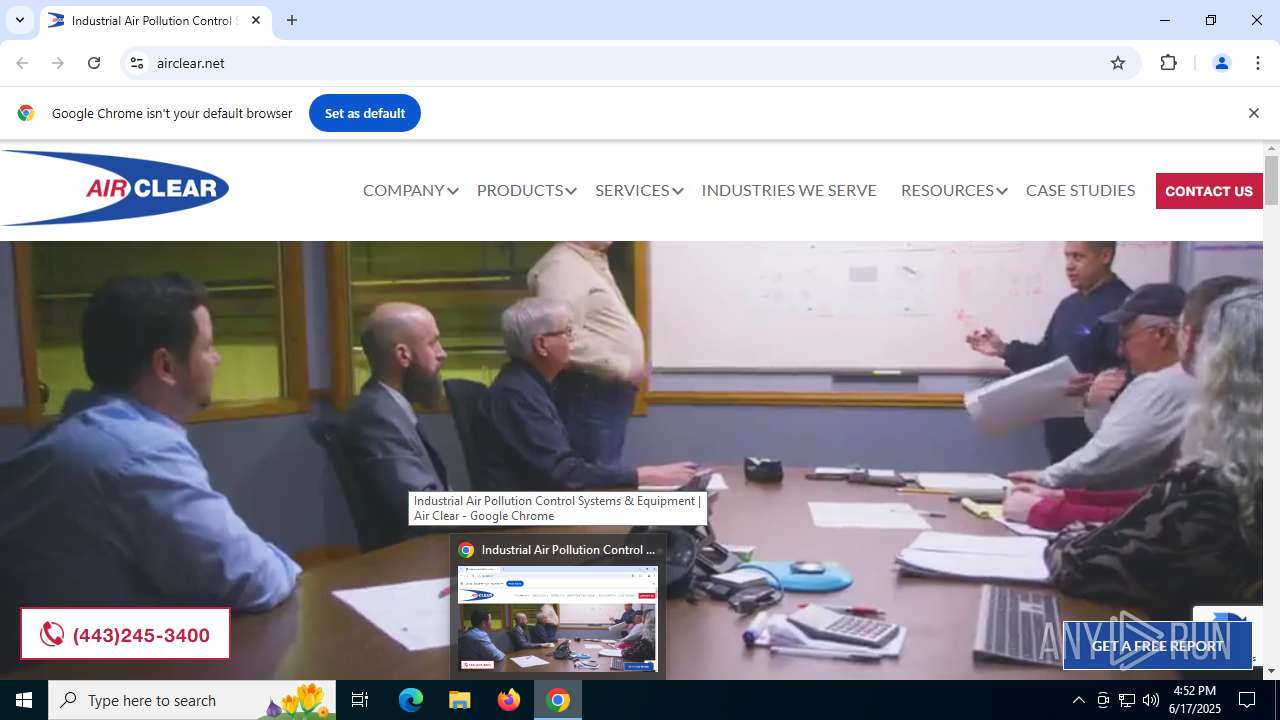The height and width of the screenshot is (720, 1280).
Task: Click the Chrome taskbar icon
Action: pyautogui.click(x=558, y=700)
